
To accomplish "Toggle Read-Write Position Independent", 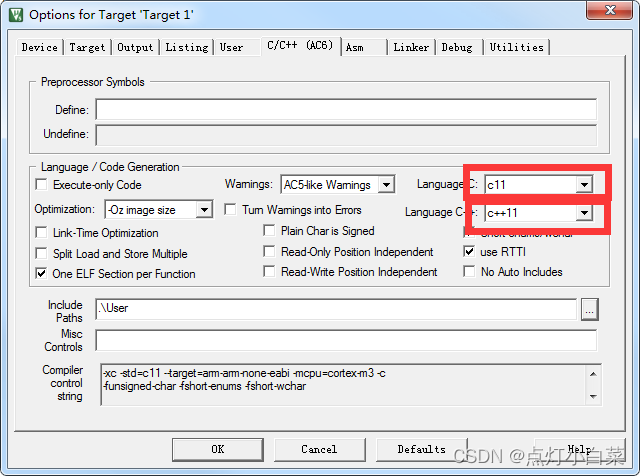I will point(269,271).
